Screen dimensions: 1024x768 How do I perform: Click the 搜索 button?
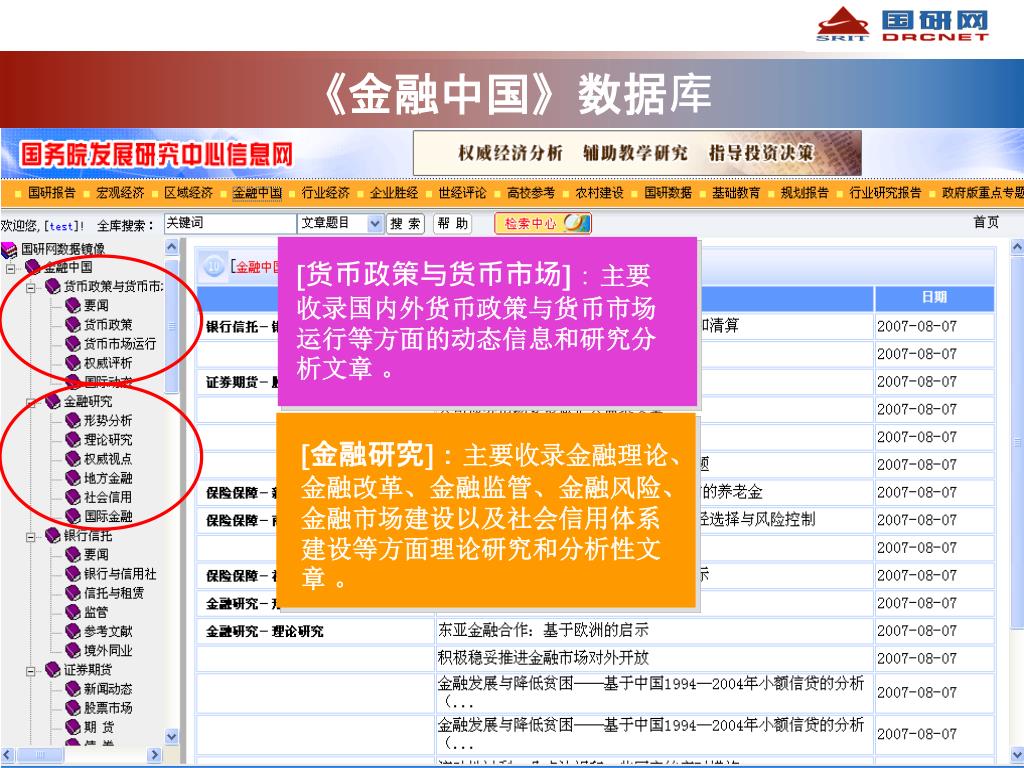tap(405, 224)
